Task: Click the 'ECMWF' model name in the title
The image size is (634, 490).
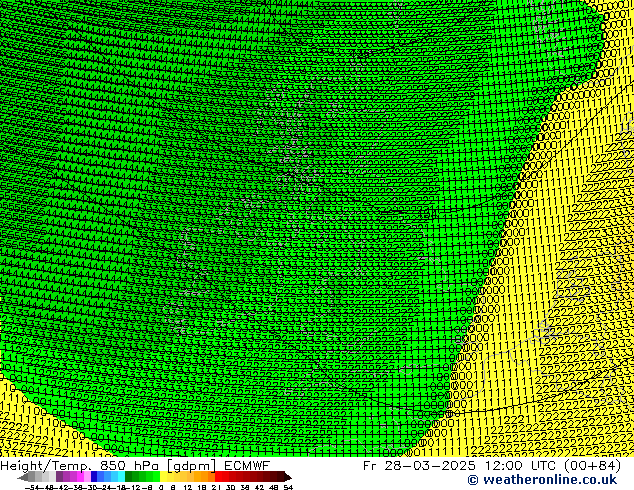Action: point(247,466)
